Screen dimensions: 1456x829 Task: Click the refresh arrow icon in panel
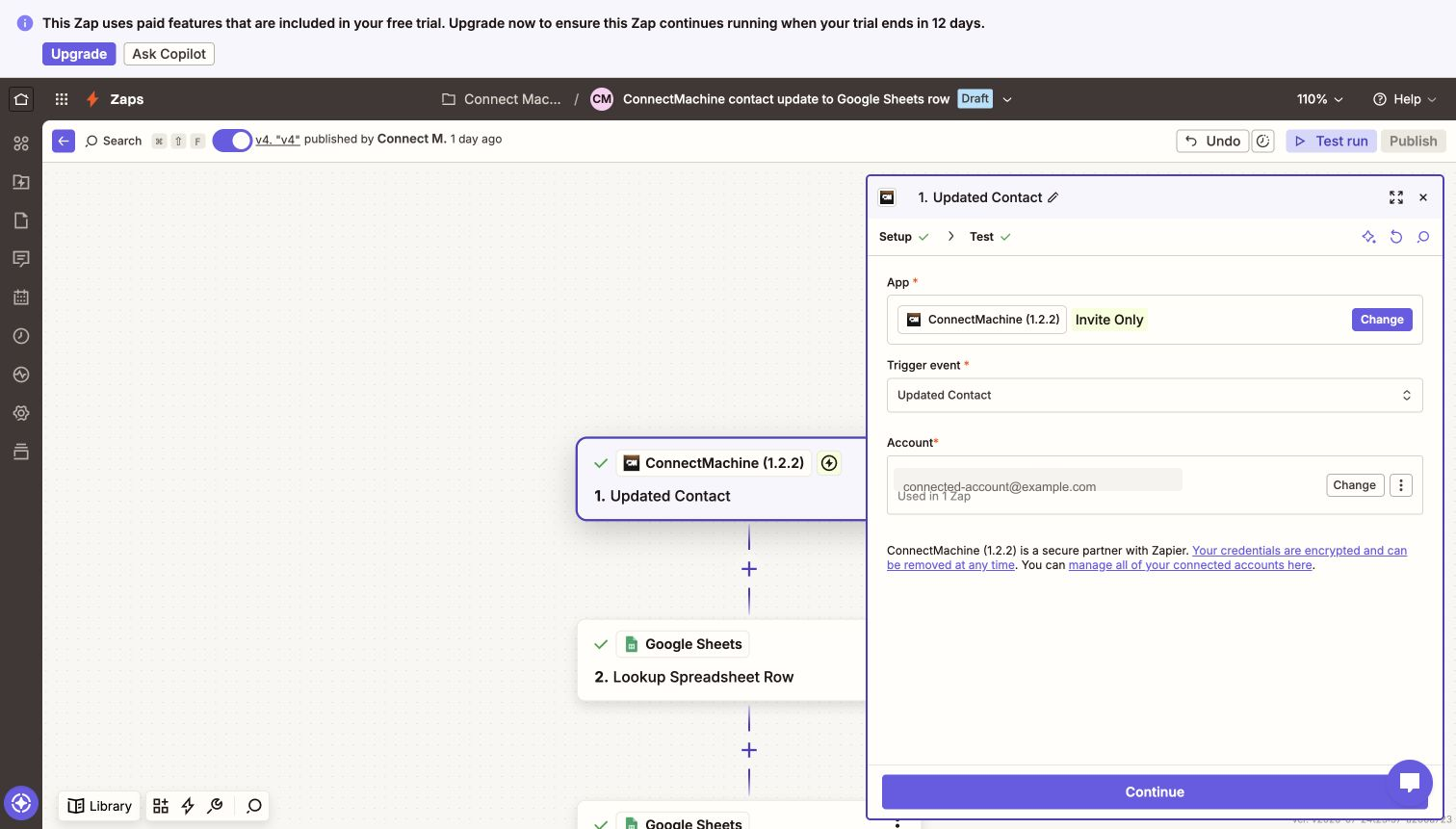click(x=1396, y=237)
